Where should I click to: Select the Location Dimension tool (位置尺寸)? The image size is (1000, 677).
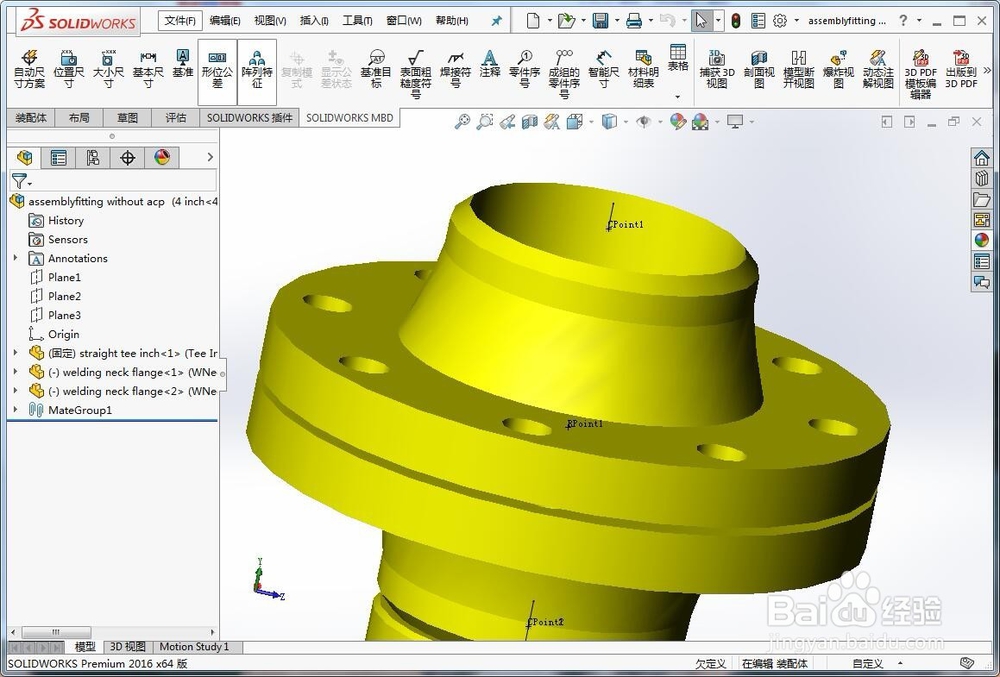tap(69, 70)
